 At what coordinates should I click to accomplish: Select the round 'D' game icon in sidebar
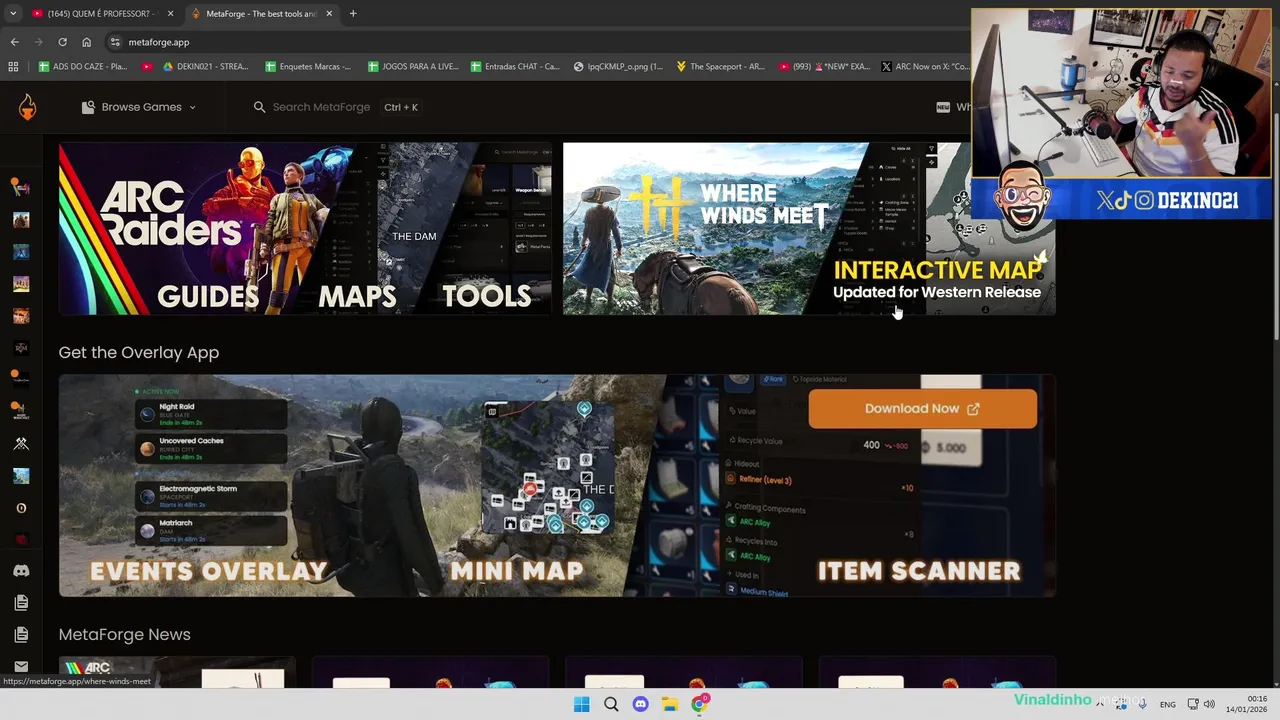[x=21, y=508]
